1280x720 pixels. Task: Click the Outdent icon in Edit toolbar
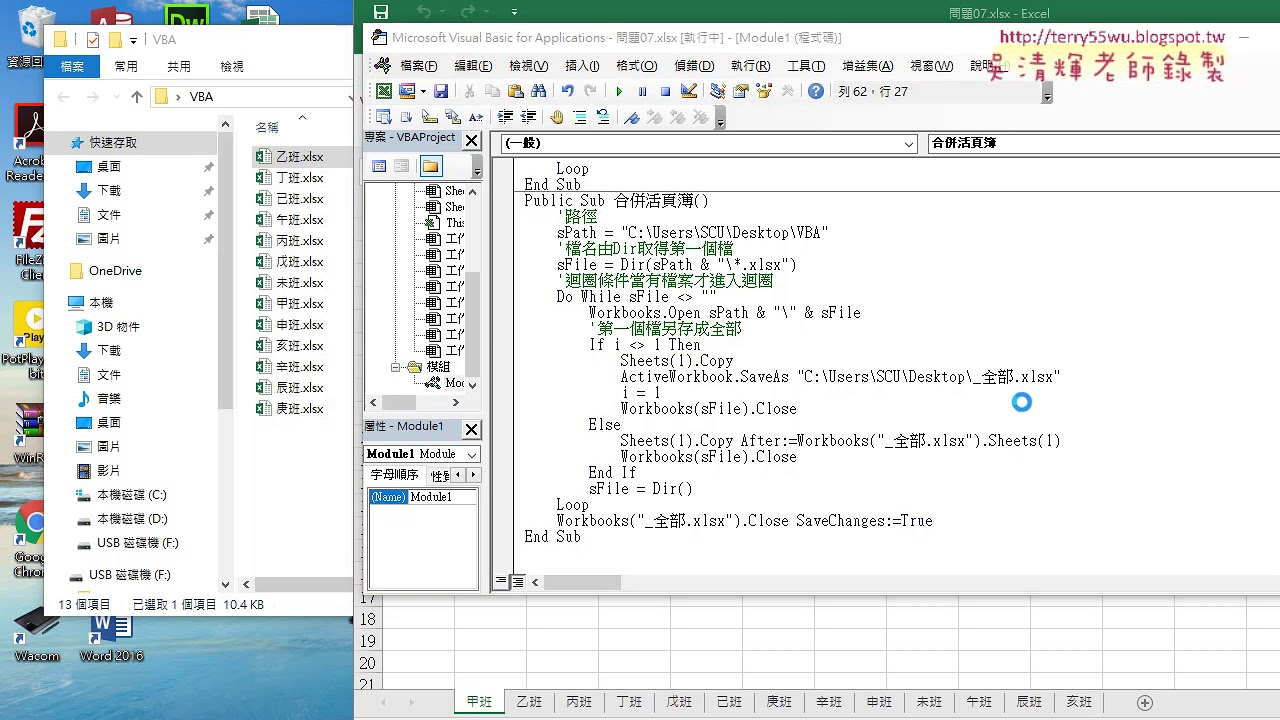point(528,117)
